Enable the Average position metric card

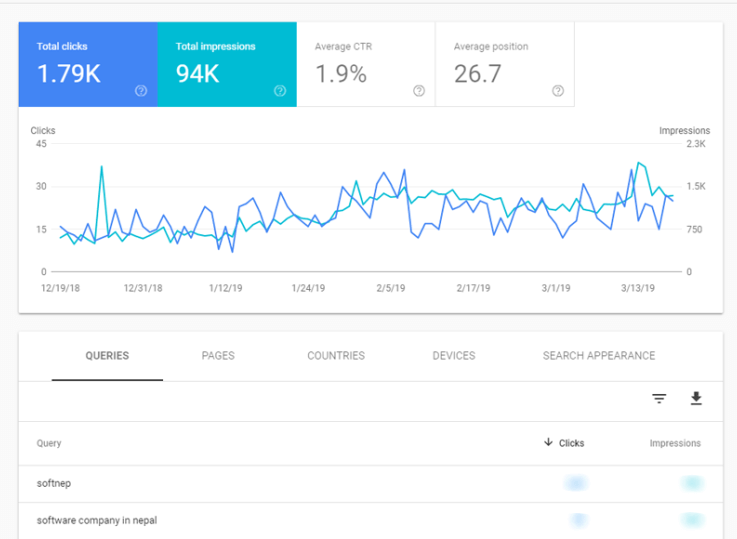tap(504, 64)
